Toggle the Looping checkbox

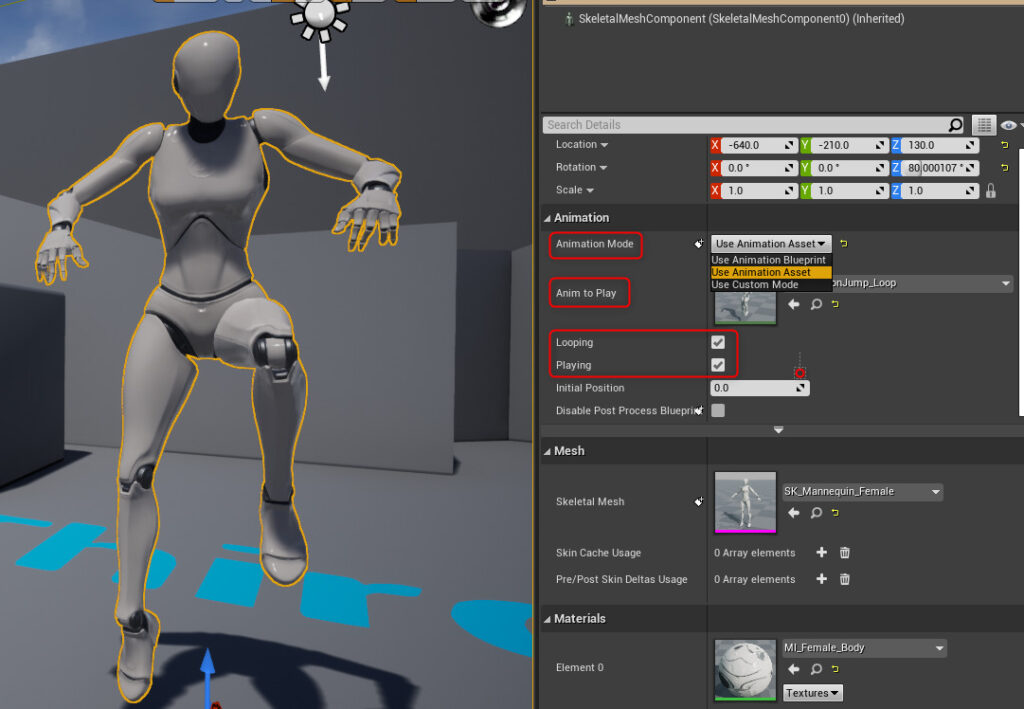click(x=718, y=343)
